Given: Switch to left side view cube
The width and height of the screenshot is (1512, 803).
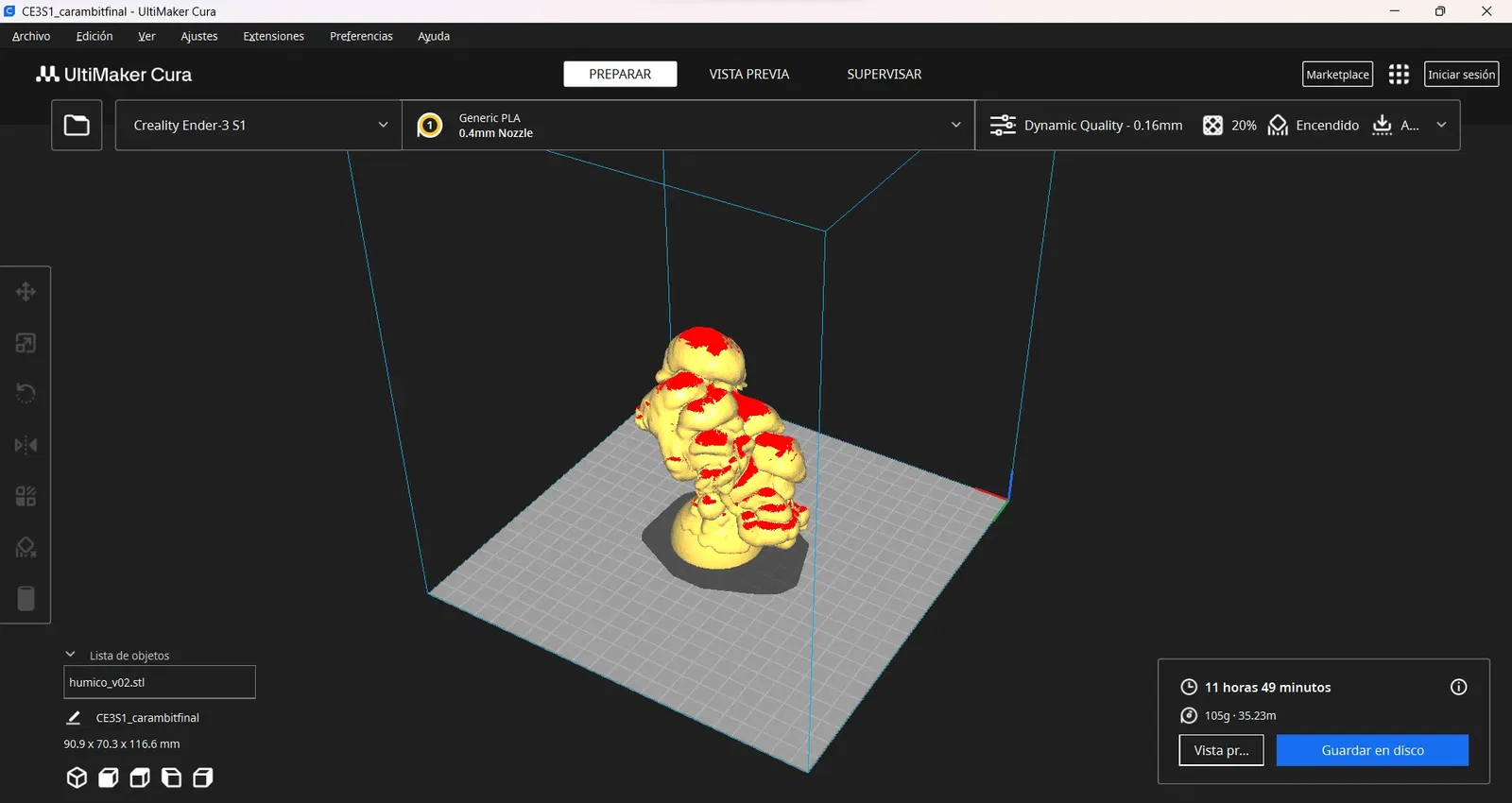Looking at the screenshot, I should pyautogui.click(x=171, y=777).
